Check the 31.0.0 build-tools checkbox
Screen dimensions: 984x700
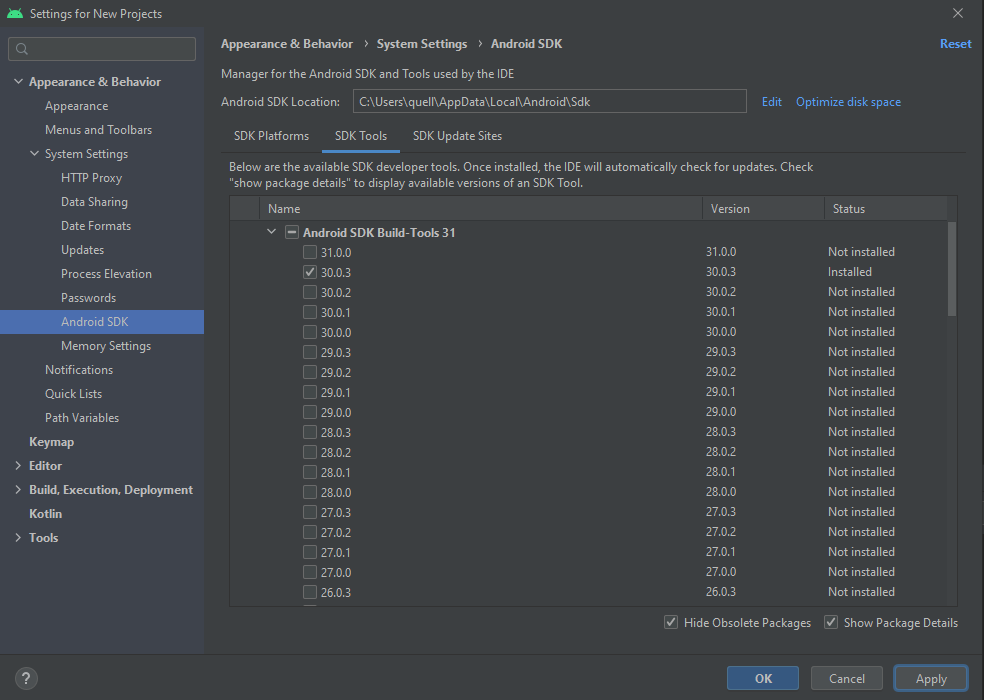click(x=310, y=252)
